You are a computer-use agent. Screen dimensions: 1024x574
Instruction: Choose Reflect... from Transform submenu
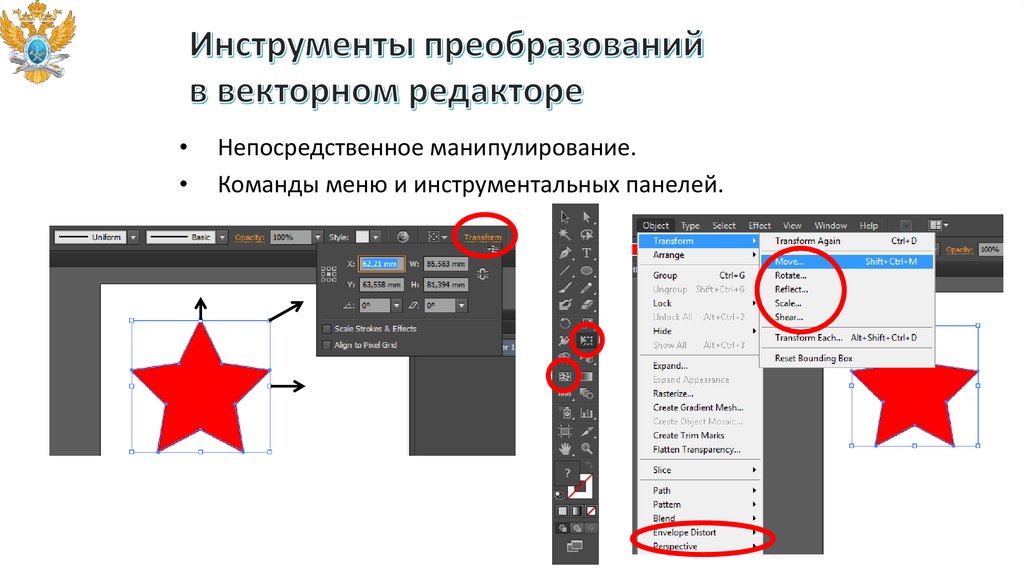[847, 289]
